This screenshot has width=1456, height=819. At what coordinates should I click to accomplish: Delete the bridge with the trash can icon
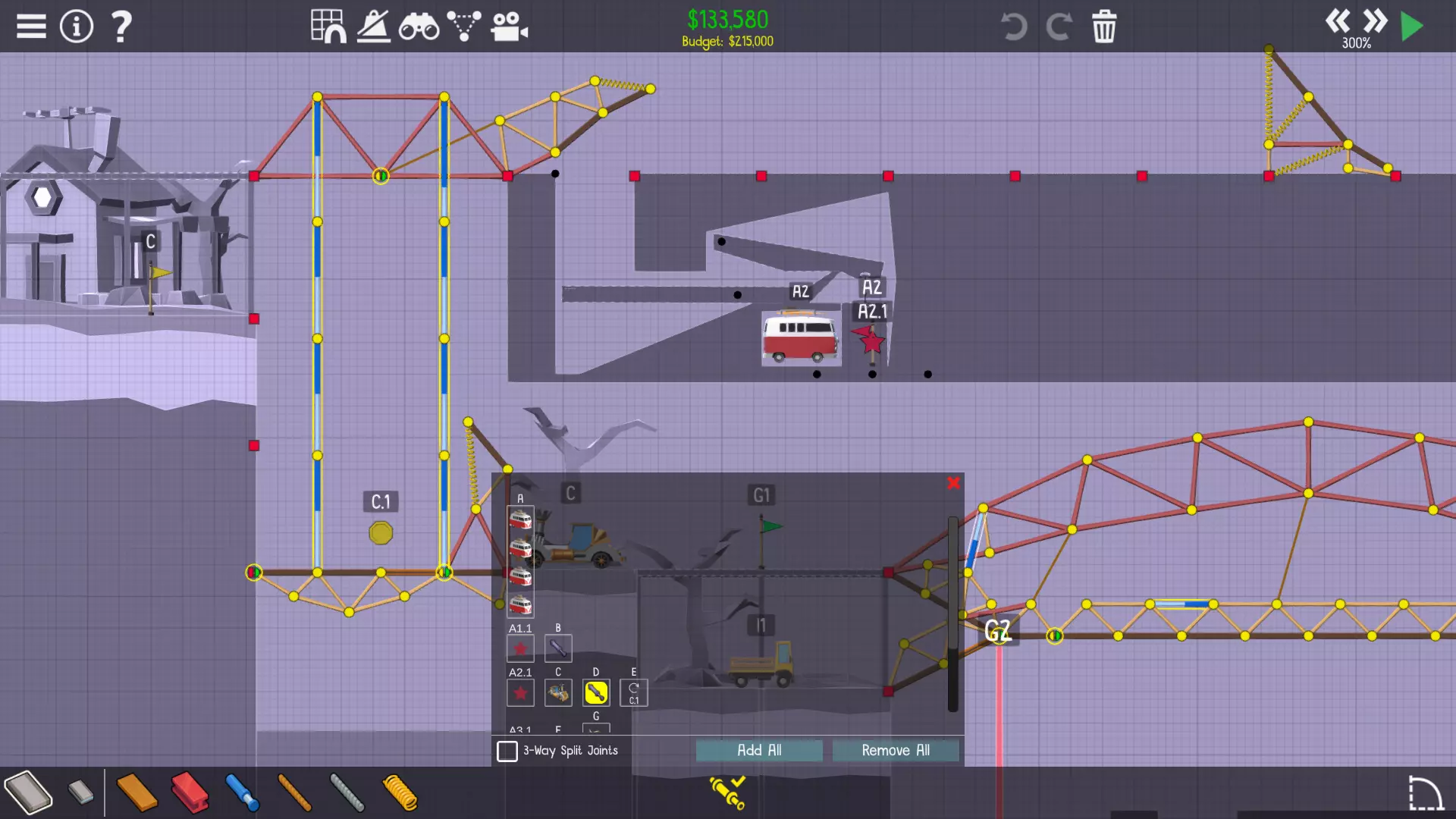(x=1104, y=27)
